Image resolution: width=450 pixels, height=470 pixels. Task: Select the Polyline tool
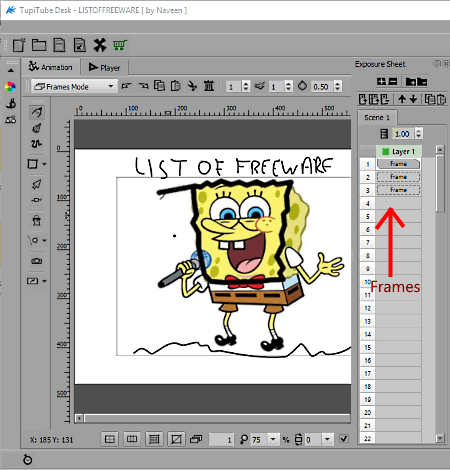[x=36, y=144]
